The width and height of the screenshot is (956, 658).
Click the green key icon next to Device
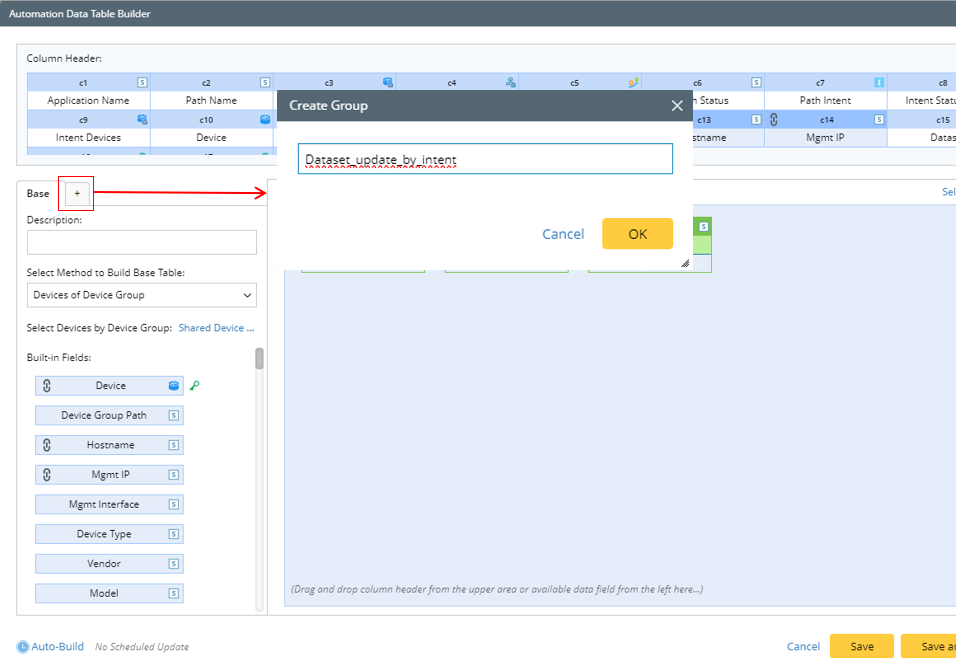194,385
